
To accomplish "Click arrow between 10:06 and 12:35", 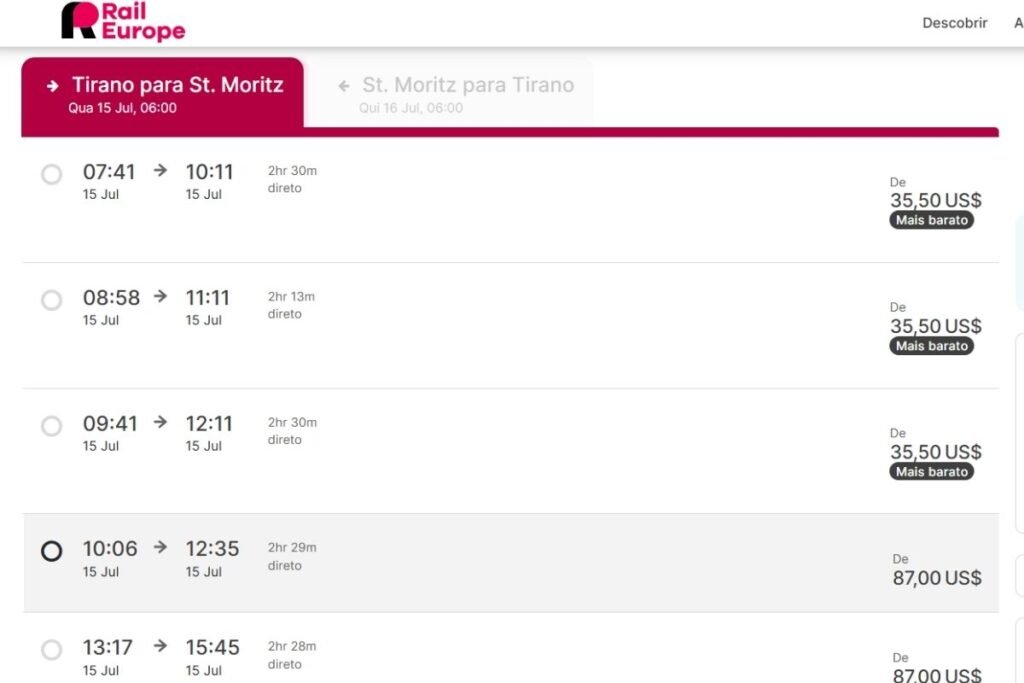I will [160, 547].
